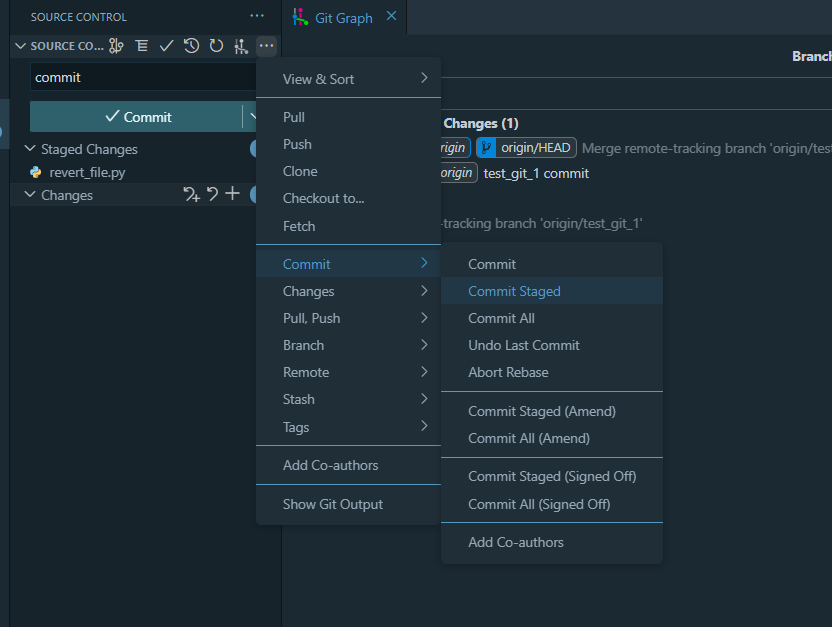Open Source Control panel more actions ellipsis
The height and width of the screenshot is (627, 832).
pyautogui.click(x=257, y=16)
